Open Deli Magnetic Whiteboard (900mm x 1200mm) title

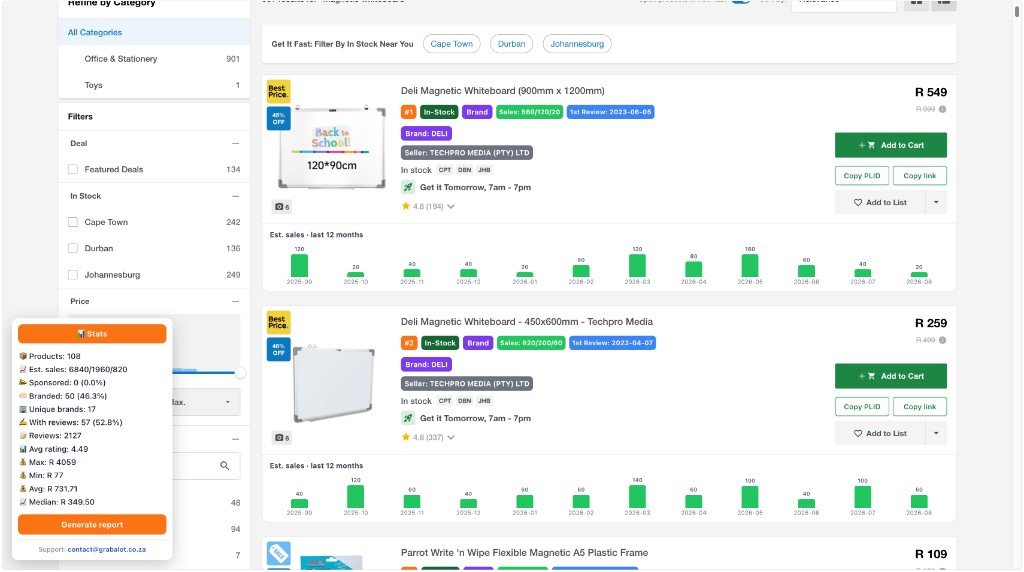tap(502, 91)
